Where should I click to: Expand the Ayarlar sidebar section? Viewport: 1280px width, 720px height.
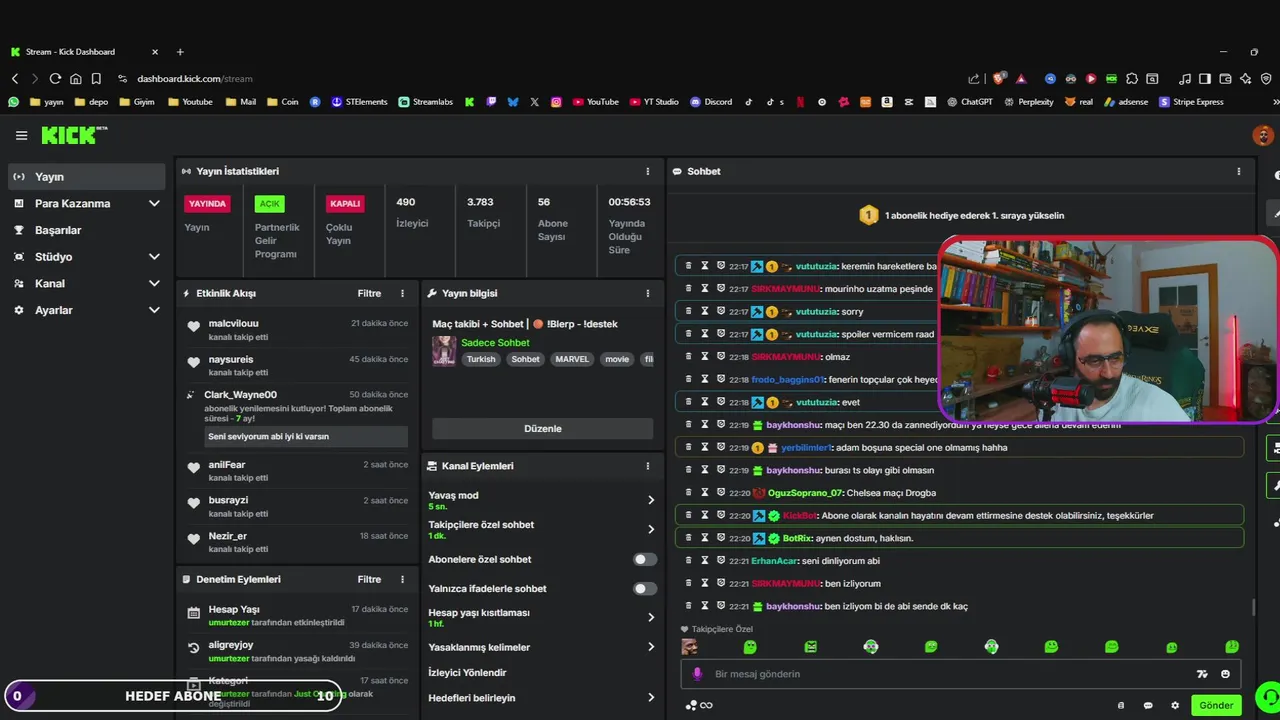click(x=154, y=310)
